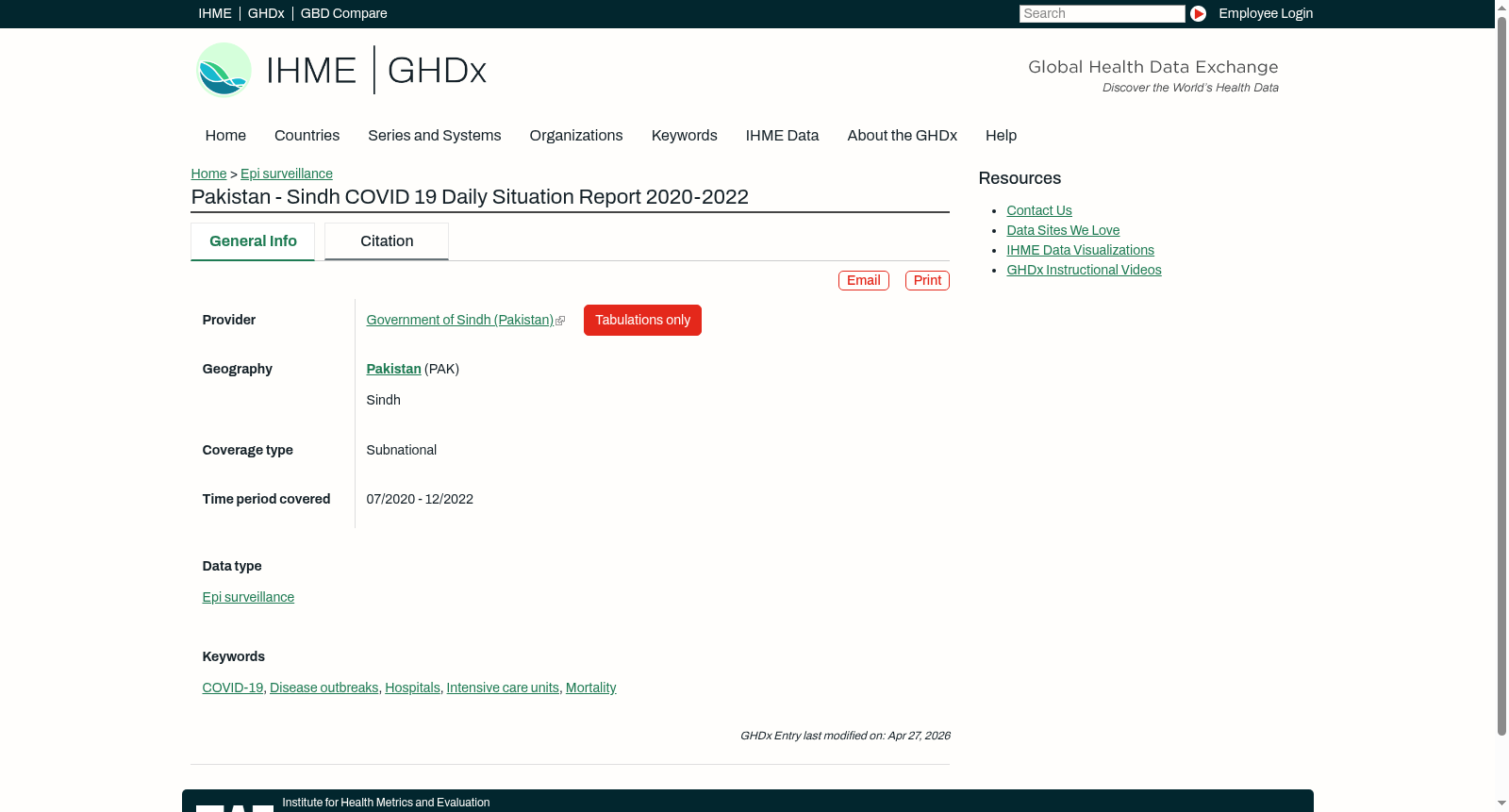Open Government of Sindh (Pakistan) provider link

pos(459,320)
